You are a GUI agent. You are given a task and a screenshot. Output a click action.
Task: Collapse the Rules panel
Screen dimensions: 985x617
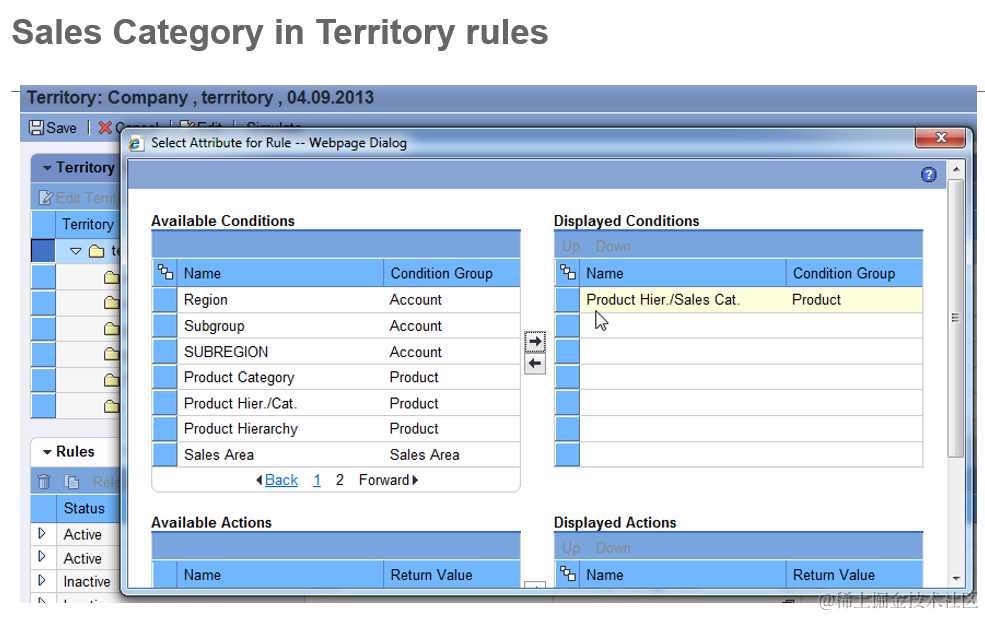tap(47, 452)
